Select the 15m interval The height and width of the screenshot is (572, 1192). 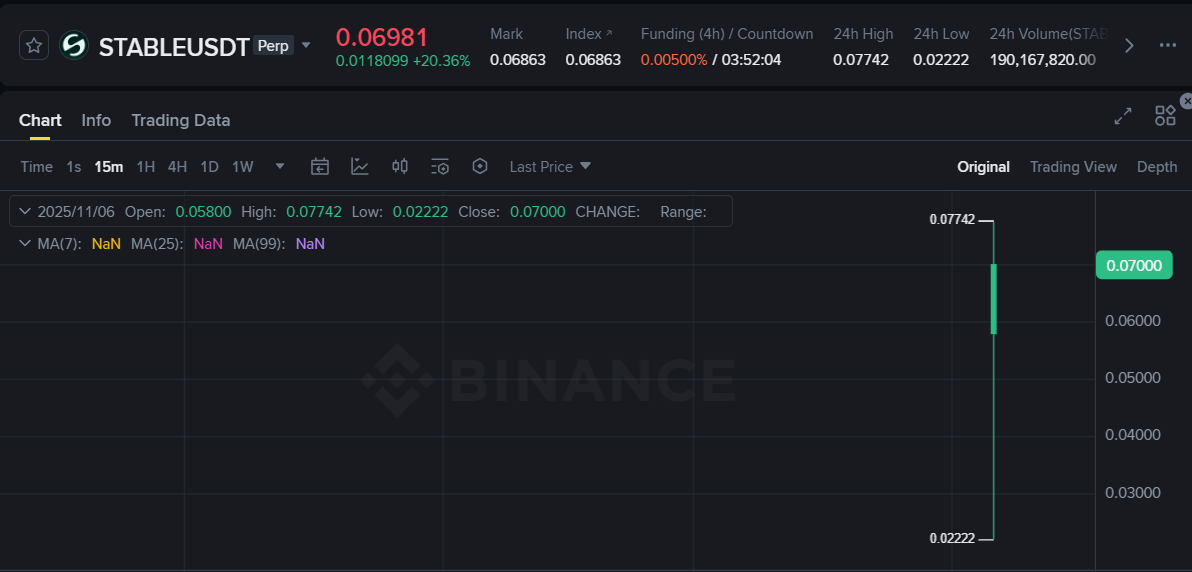coord(109,167)
